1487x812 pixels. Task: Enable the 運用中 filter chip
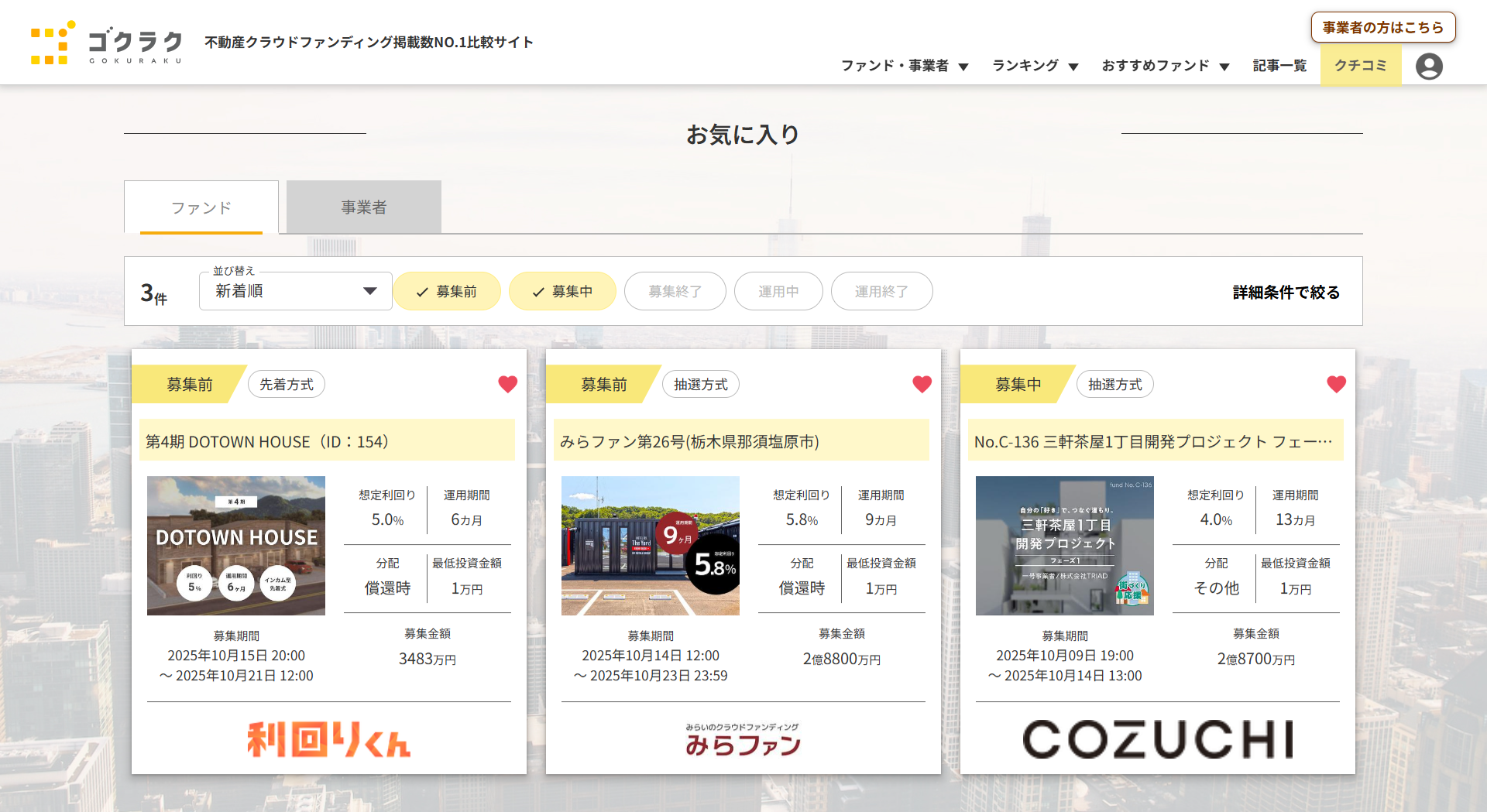click(x=778, y=292)
